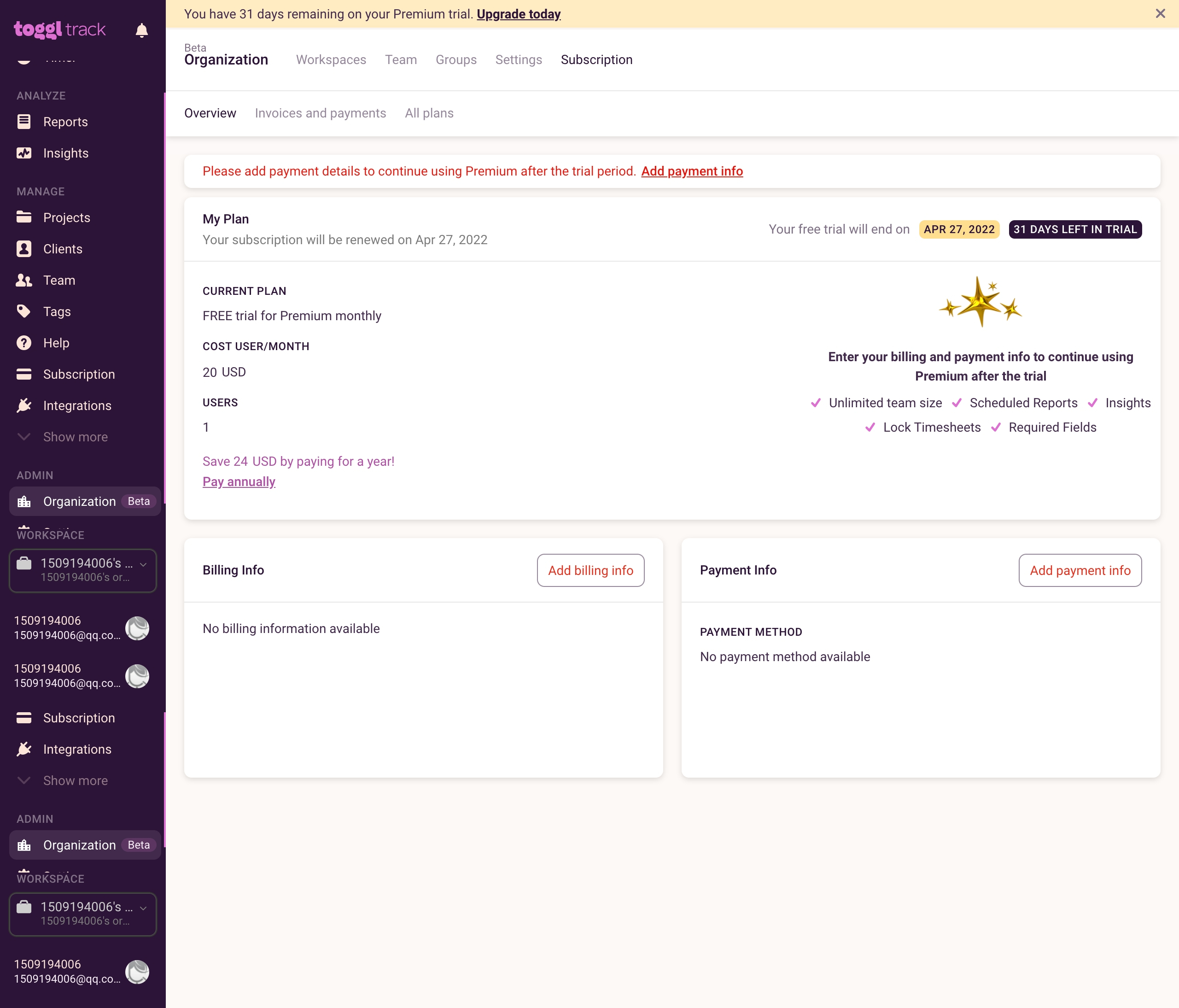Expand the upper Show more

click(75, 437)
